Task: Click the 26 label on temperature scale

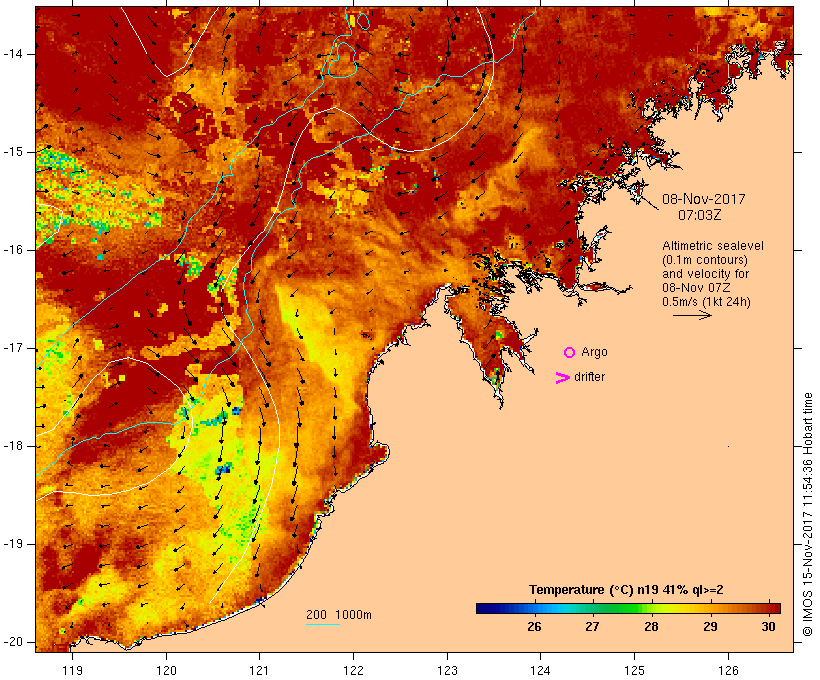Action: [x=534, y=626]
